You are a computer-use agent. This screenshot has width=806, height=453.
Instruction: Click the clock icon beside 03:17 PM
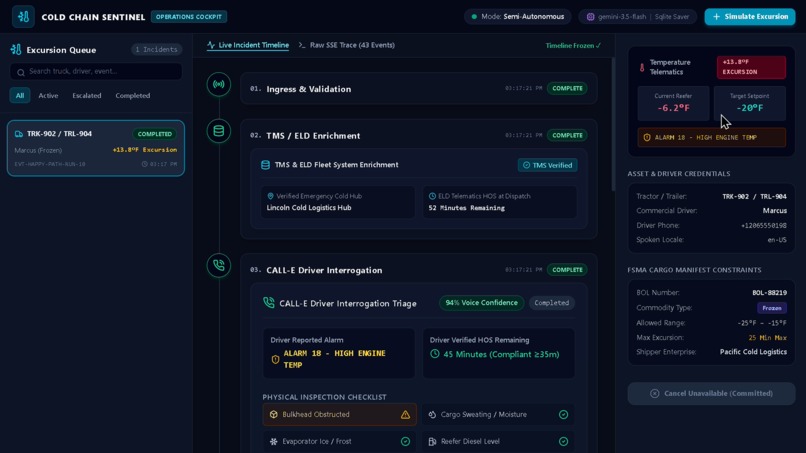[x=144, y=164]
